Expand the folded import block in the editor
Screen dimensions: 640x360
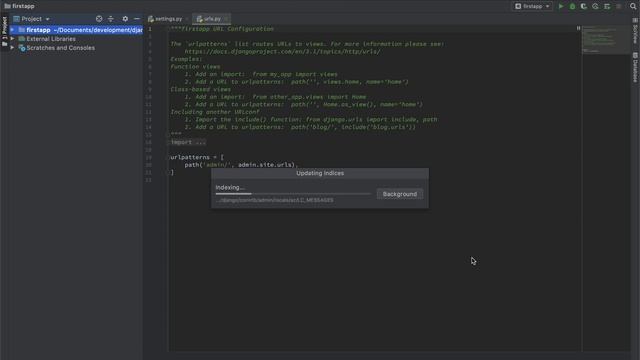[x=188, y=142]
